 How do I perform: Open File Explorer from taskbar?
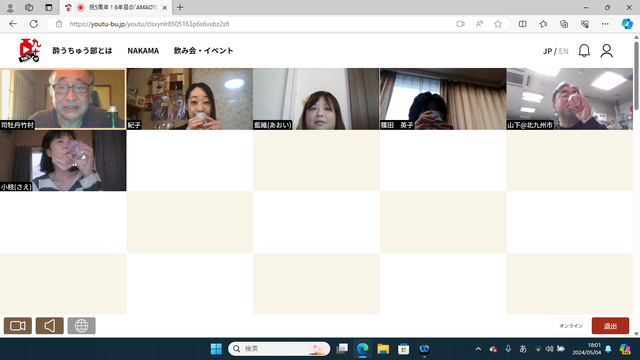pos(383,349)
